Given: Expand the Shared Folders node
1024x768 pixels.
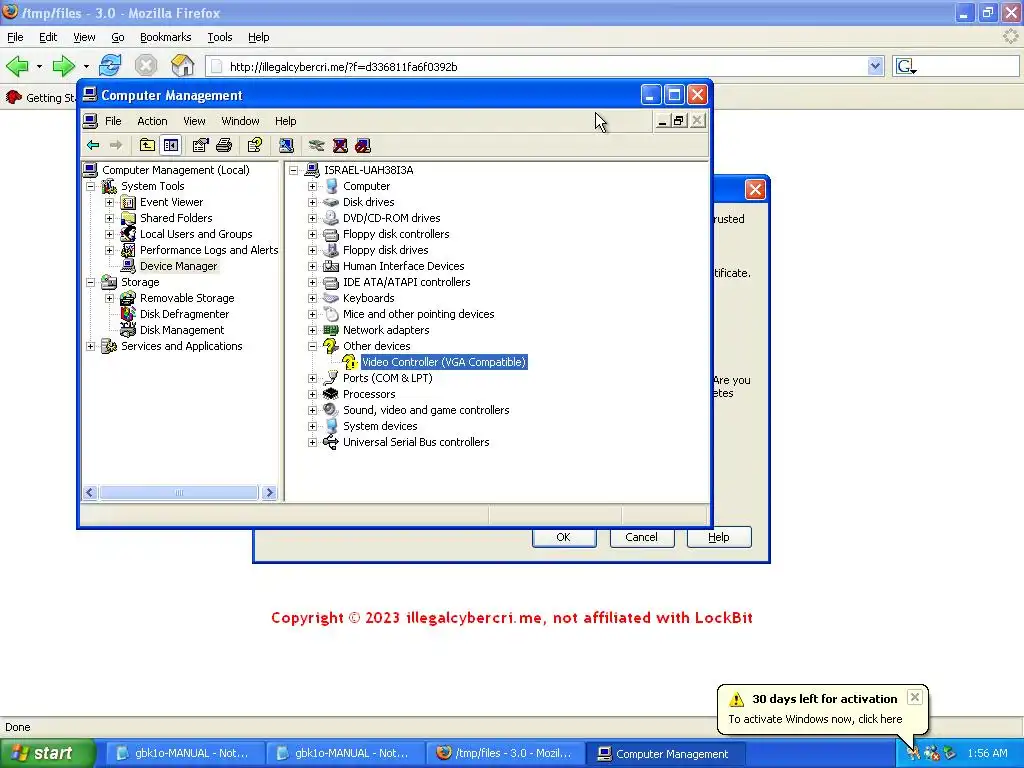Looking at the screenshot, I should [x=110, y=218].
